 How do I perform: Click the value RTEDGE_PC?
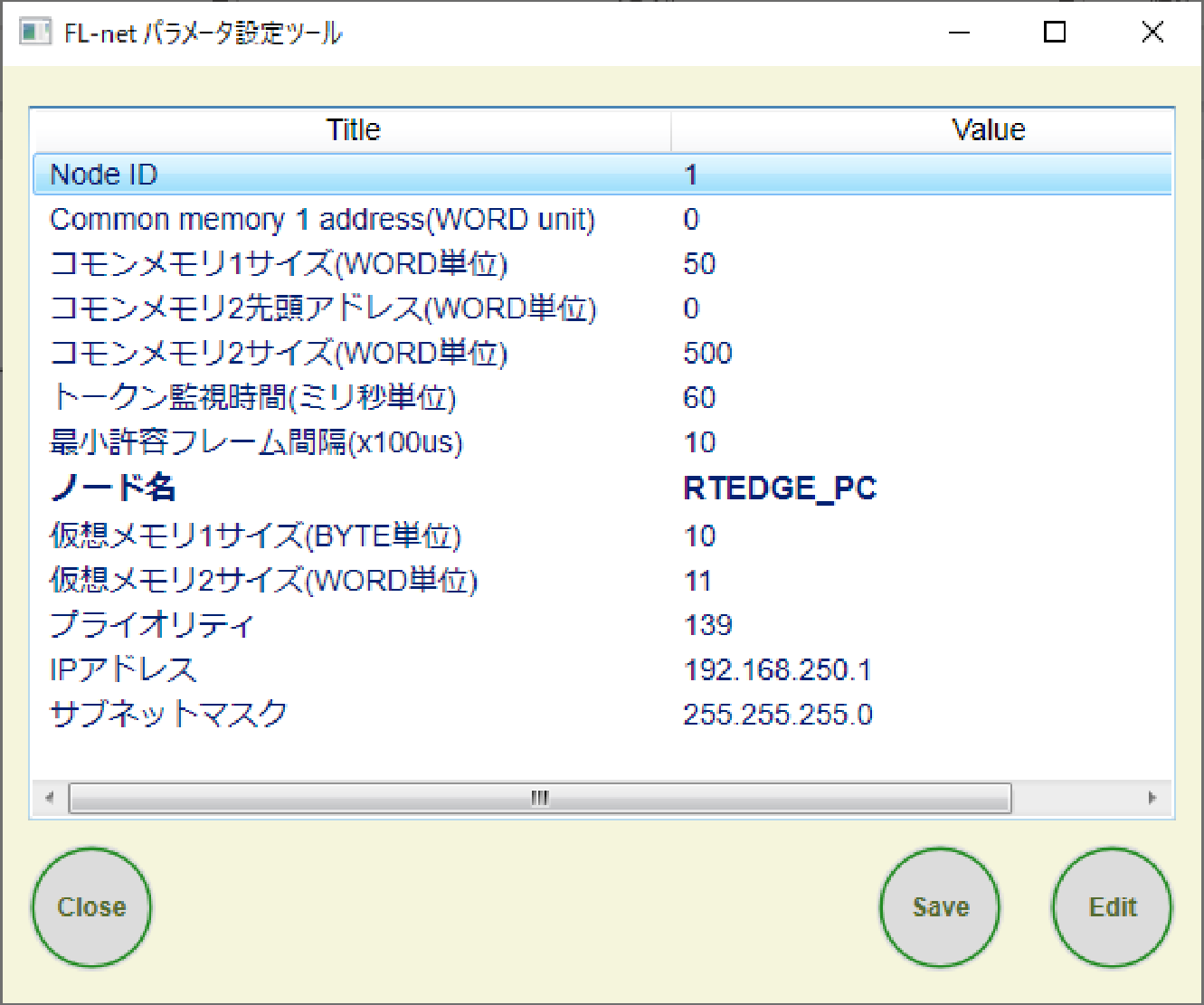click(x=780, y=488)
